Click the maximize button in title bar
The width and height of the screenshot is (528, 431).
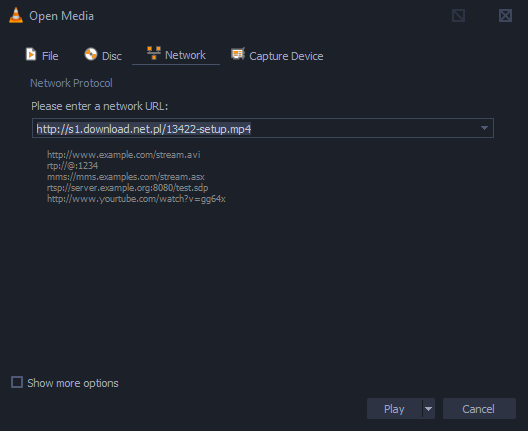458,15
